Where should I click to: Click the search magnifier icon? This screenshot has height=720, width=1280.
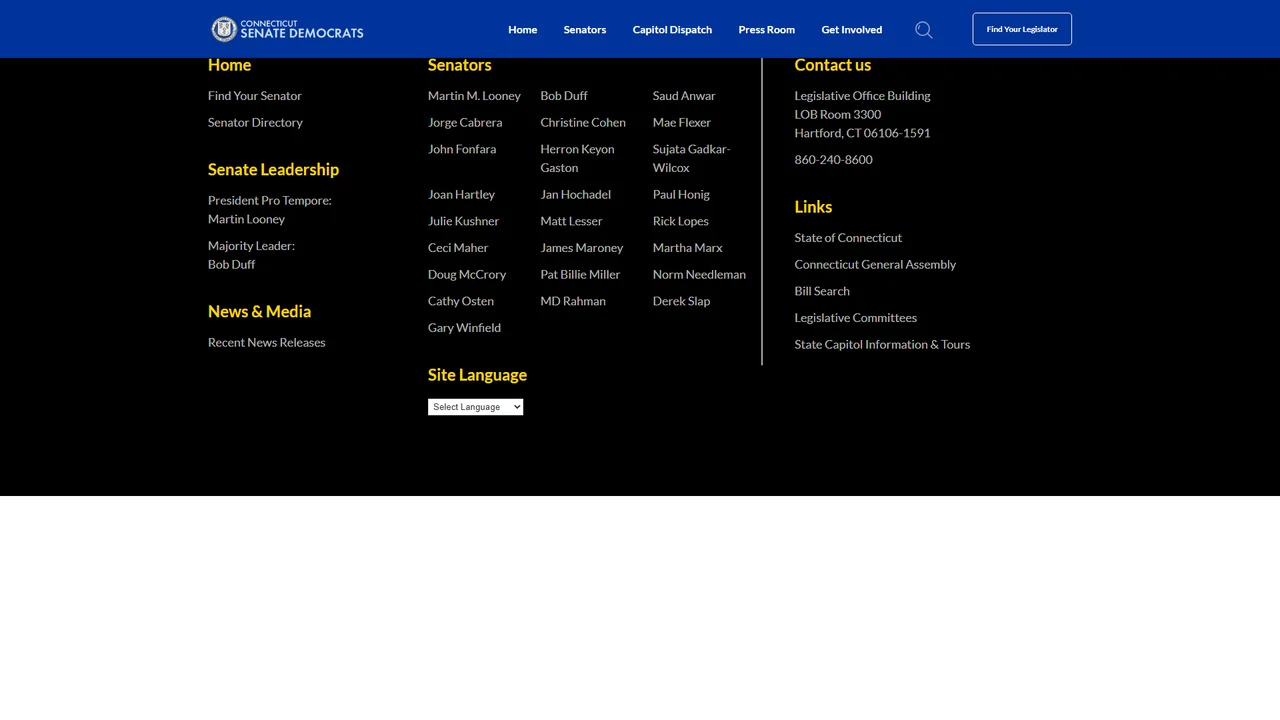[924, 30]
